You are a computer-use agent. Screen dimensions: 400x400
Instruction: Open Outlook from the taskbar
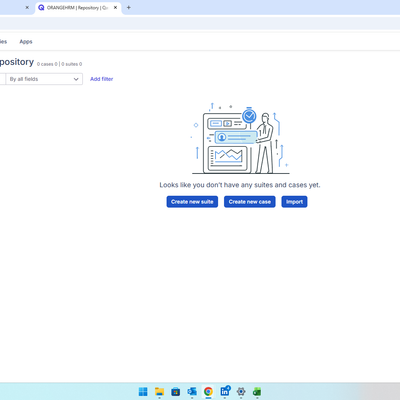pos(192,392)
